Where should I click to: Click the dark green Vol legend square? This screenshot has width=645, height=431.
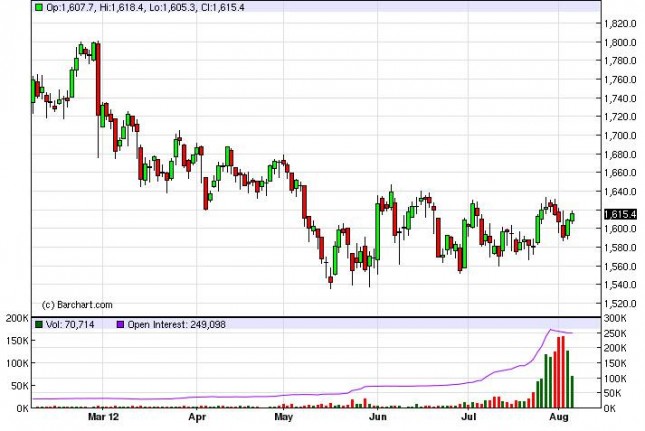39,324
